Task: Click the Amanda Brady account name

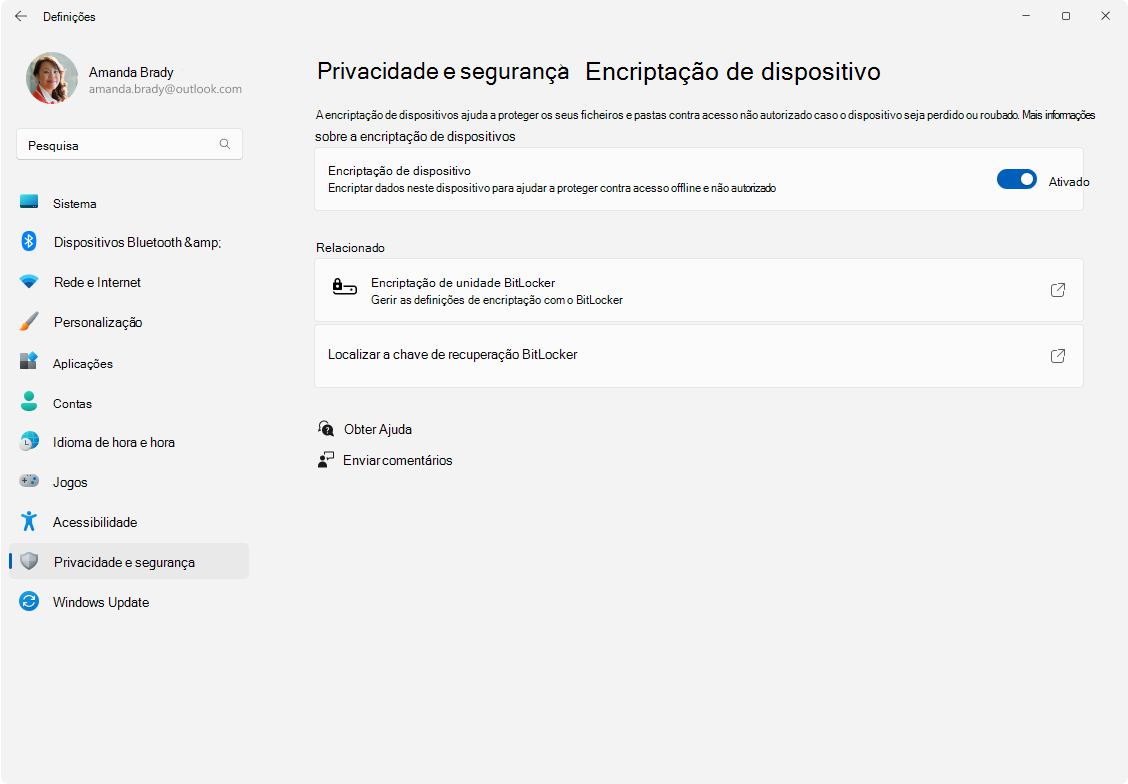Action: (131, 72)
